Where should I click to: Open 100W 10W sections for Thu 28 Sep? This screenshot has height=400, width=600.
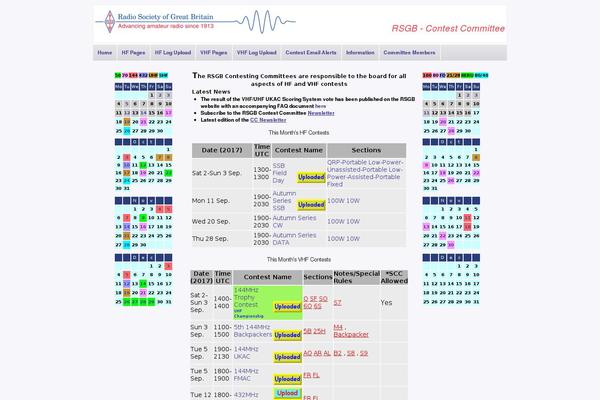343,238
